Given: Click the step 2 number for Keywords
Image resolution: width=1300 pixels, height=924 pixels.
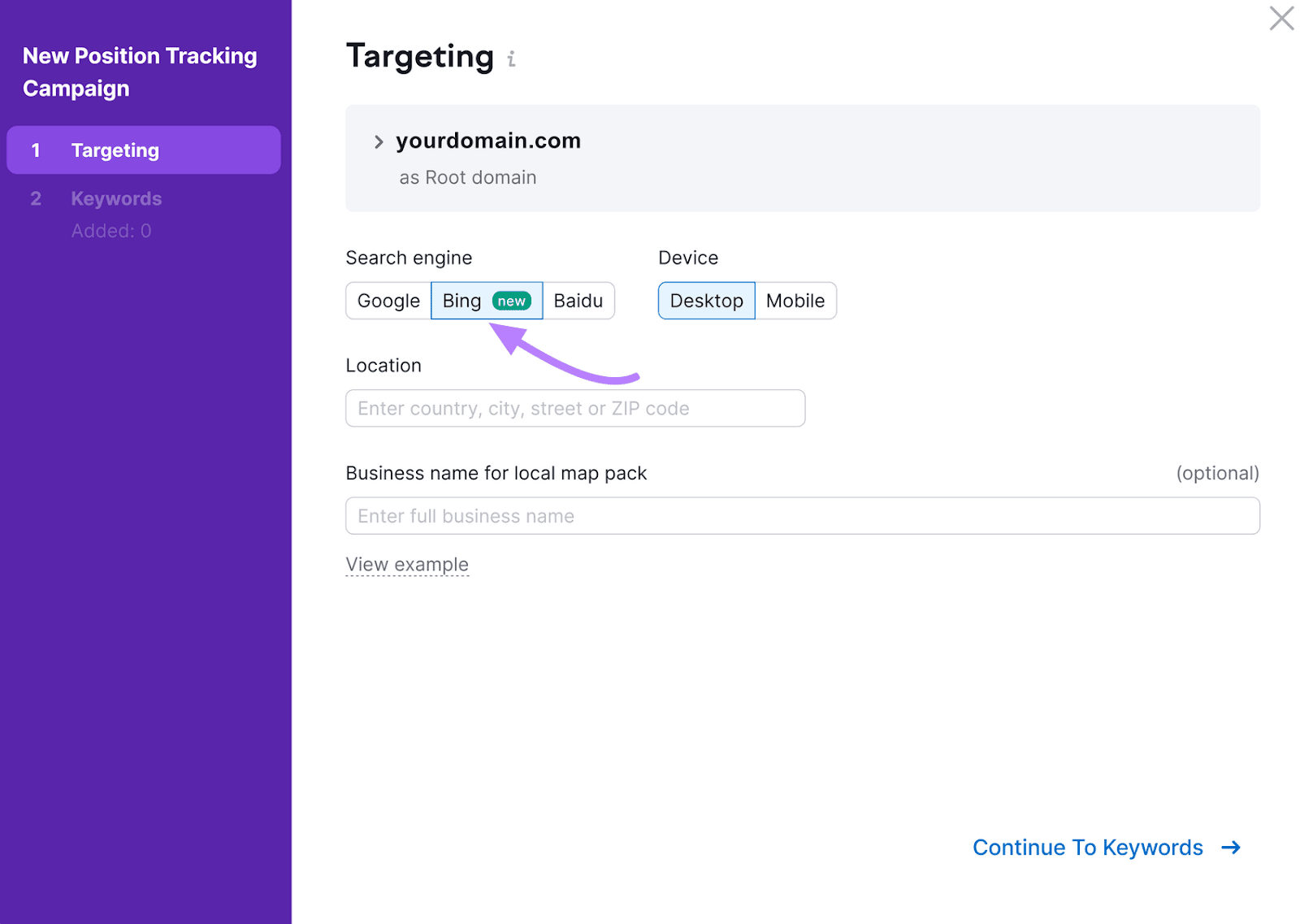Looking at the screenshot, I should coord(36,198).
